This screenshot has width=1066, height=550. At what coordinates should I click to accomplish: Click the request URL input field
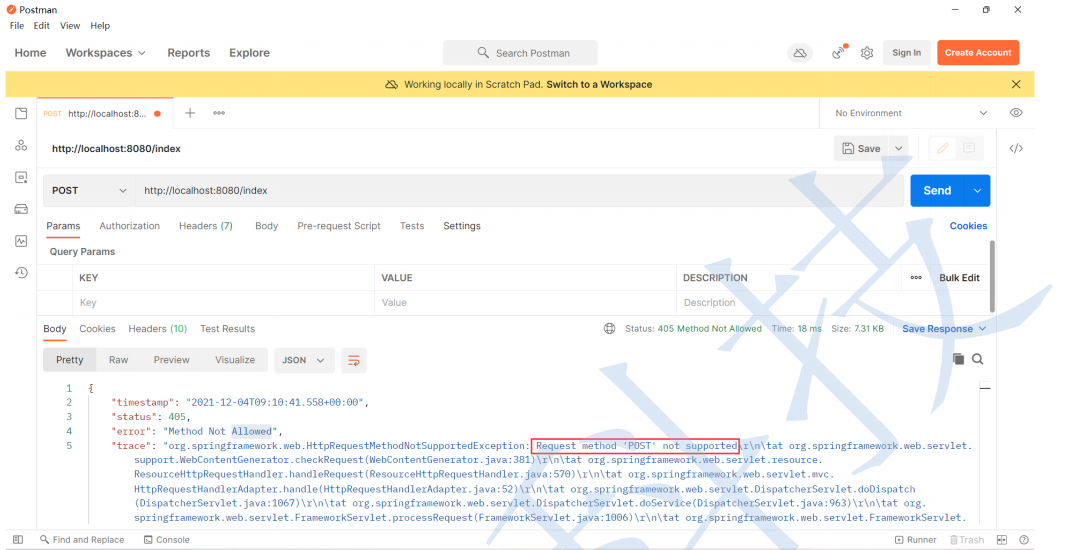(519, 190)
